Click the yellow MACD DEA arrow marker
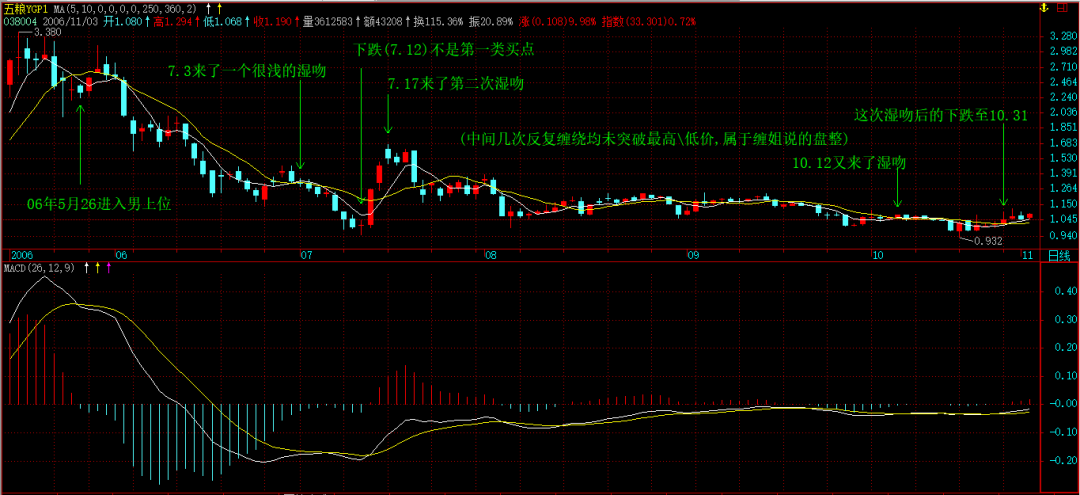1080x495 pixels. tap(98, 268)
